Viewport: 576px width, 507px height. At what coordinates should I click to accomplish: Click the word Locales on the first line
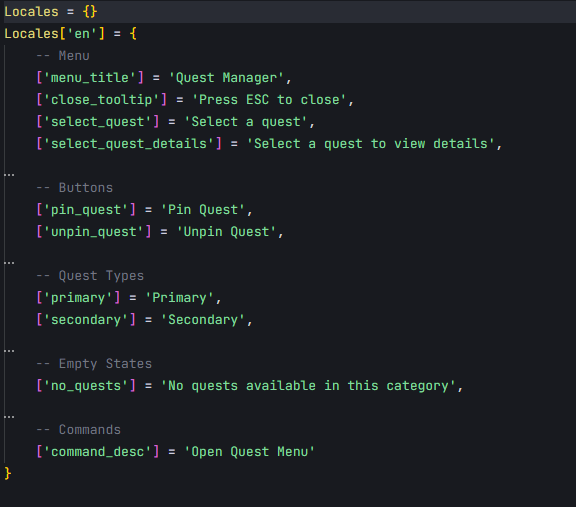[x=31, y=12]
